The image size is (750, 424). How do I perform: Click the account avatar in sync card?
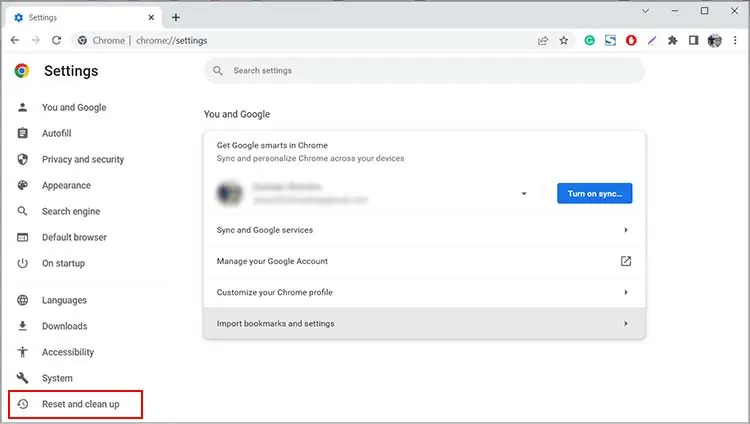230,193
